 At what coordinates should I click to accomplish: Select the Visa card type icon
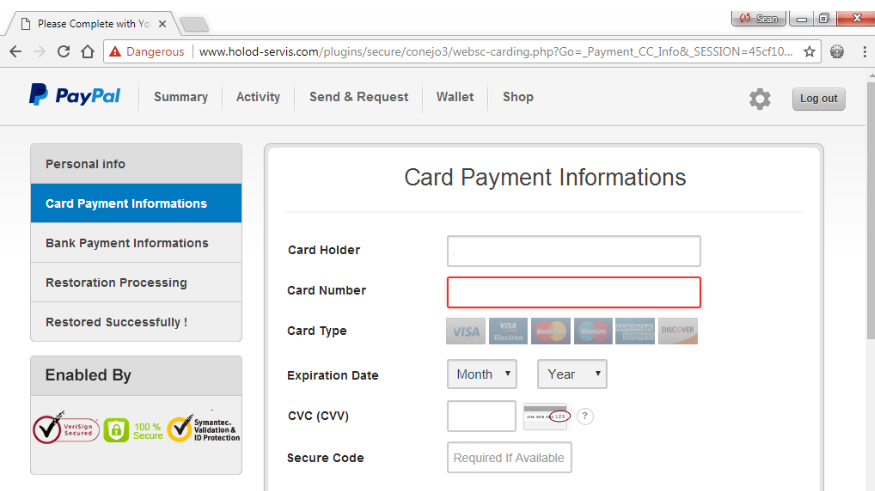pyautogui.click(x=466, y=331)
